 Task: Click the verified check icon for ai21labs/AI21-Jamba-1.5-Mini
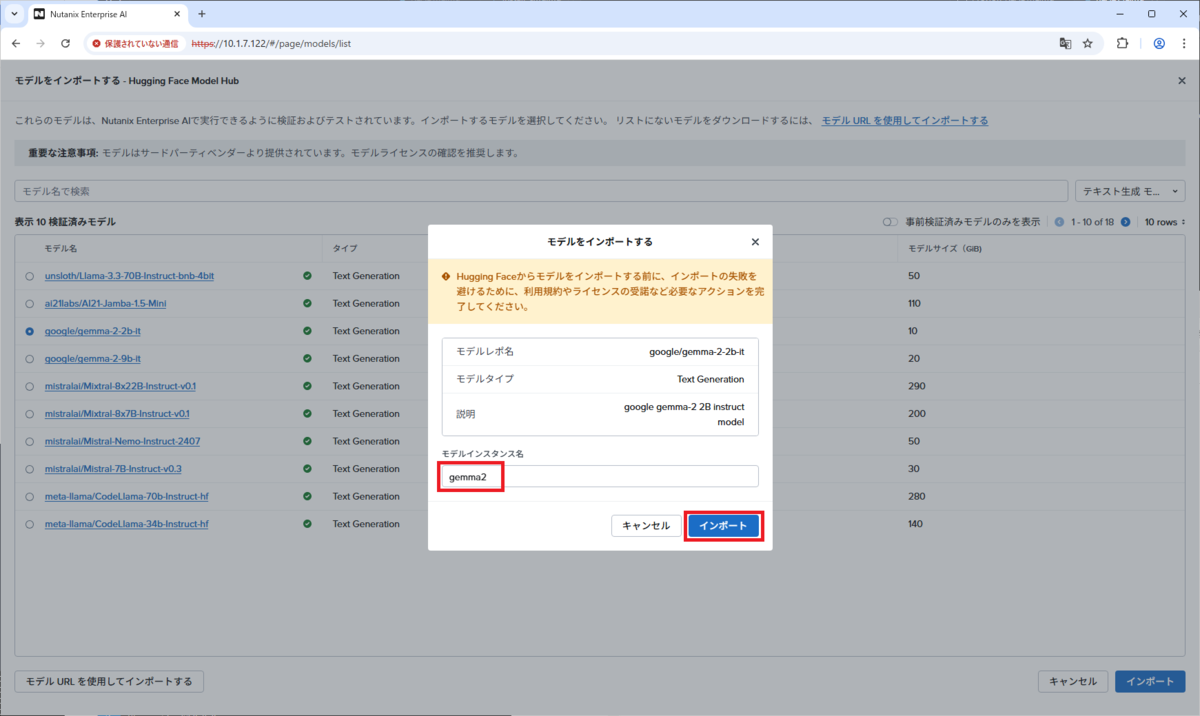[307, 303]
